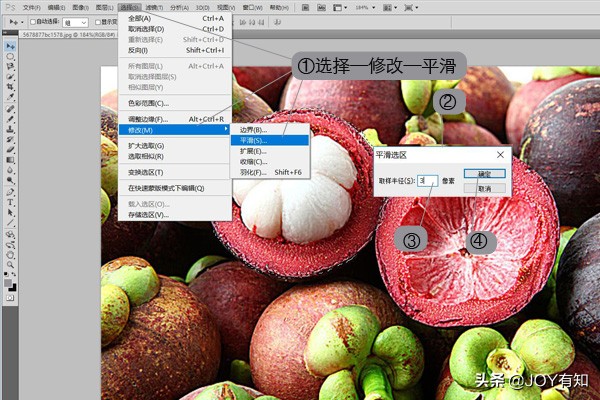The image size is (600, 400).
Task: Open the screen mode dropdown
Action: (411, 7)
